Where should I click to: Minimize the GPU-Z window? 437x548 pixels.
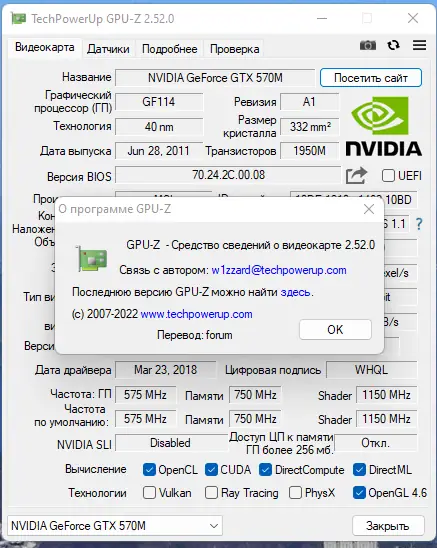322,18
